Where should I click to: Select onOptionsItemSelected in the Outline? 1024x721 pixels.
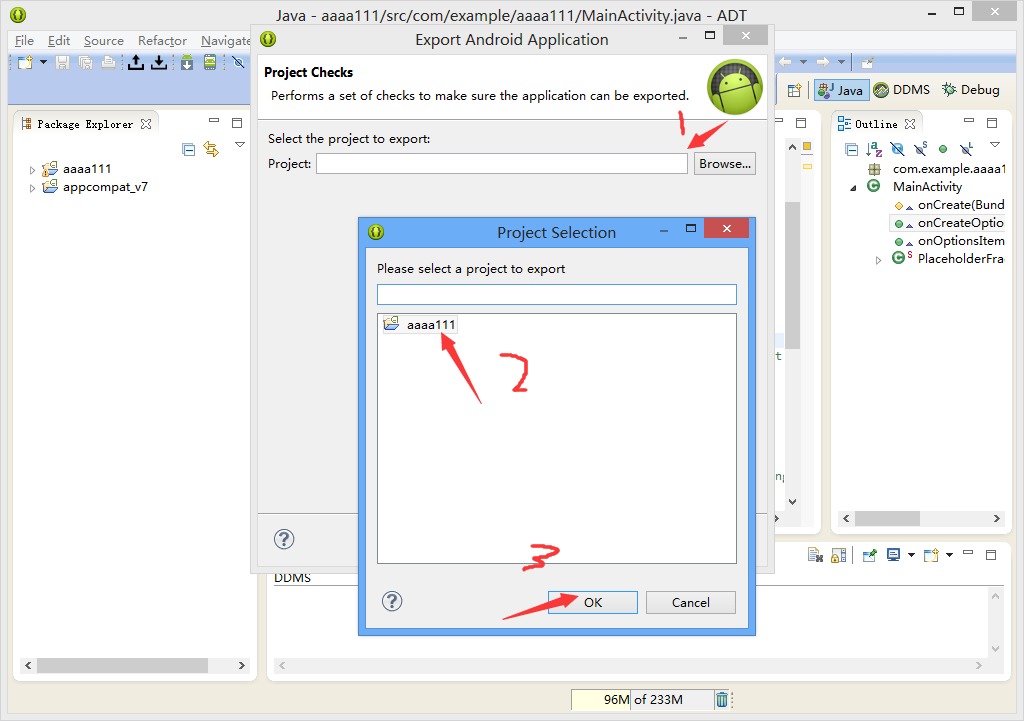click(961, 241)
